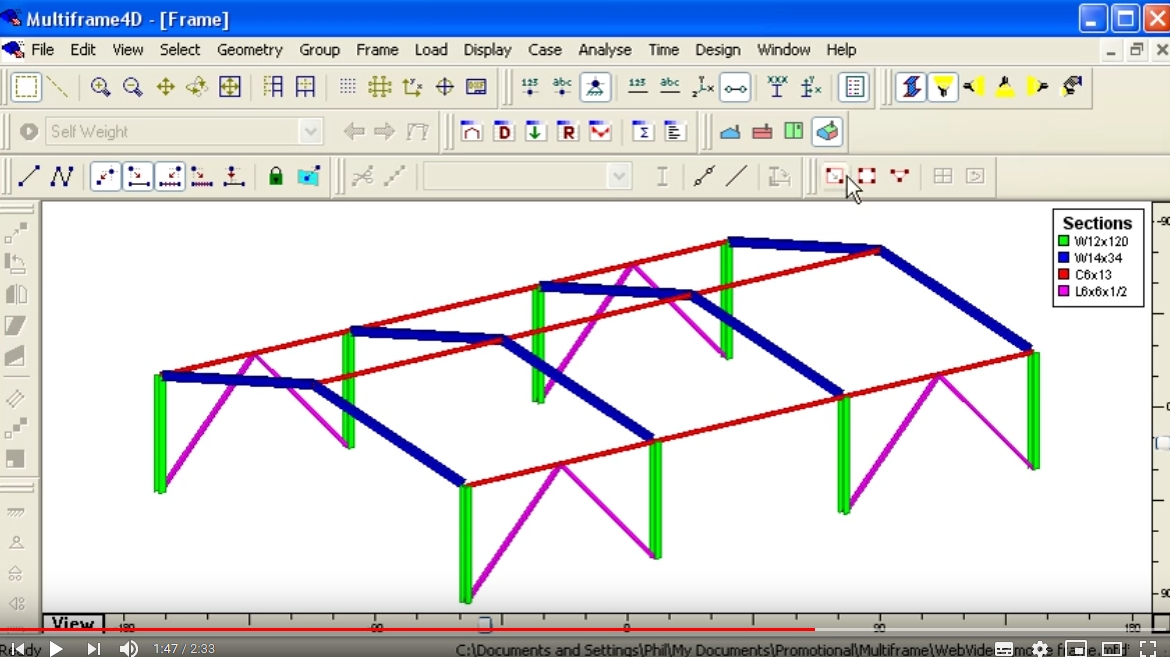Select the scissors cut tool

(362, 176)
